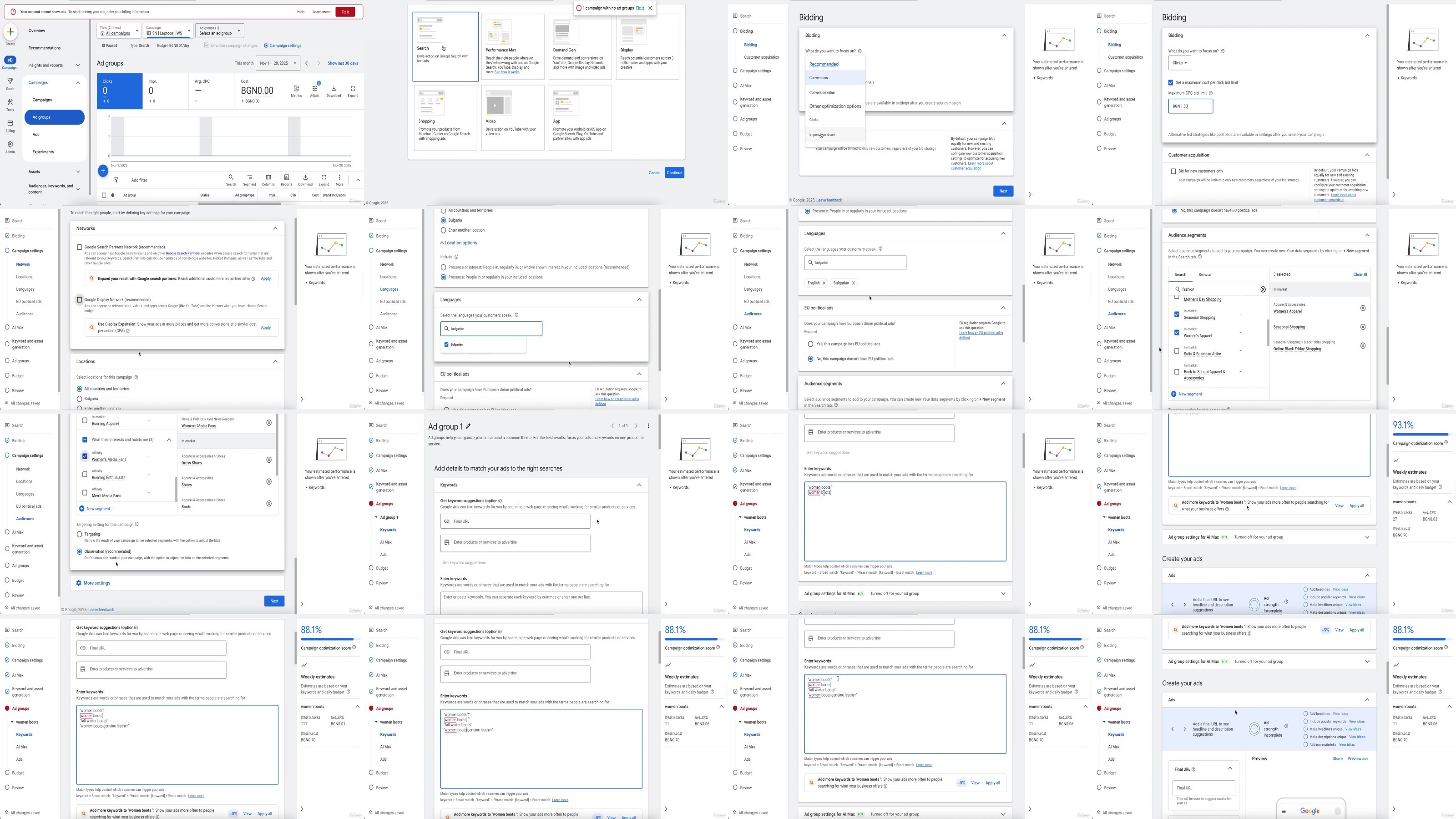Click the colorful Create plus button
Screen dimensions: 1456x819
pyautogui.click(x=10, y=32)
